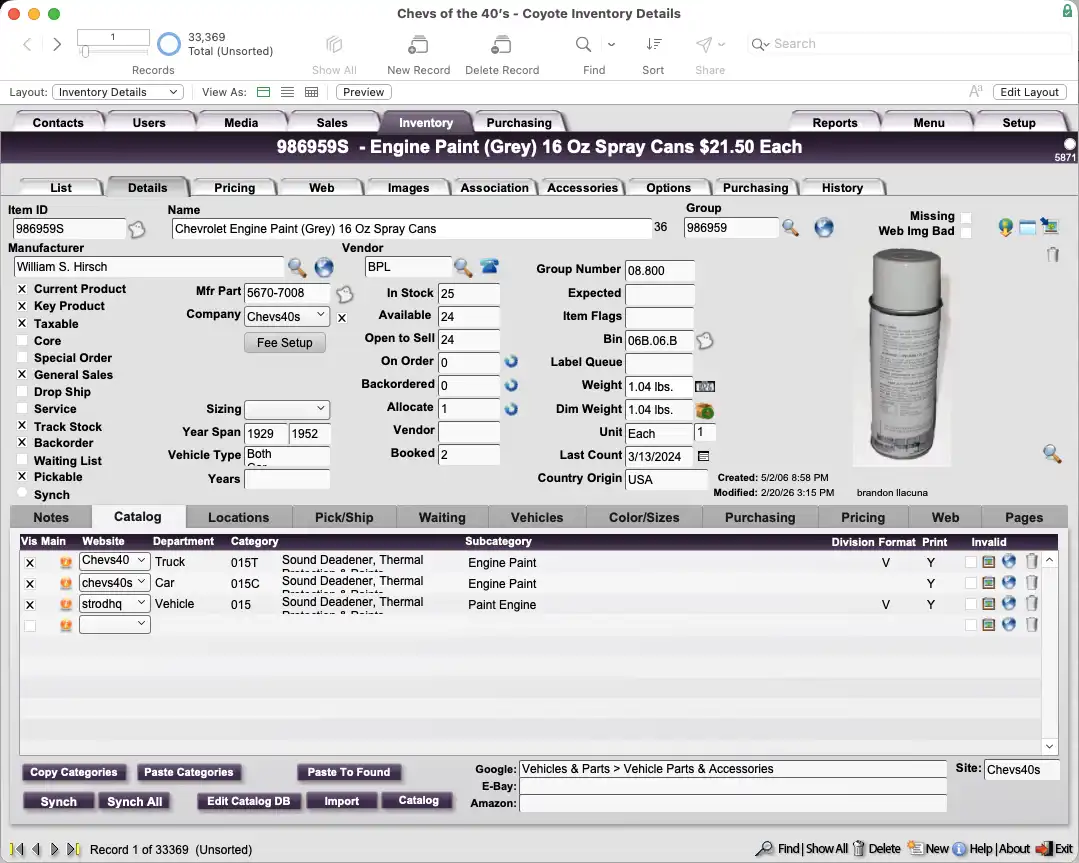Click the tag icon beside Mfr Part
This screenshot has height=863, width=1079.
pos(345,294)
